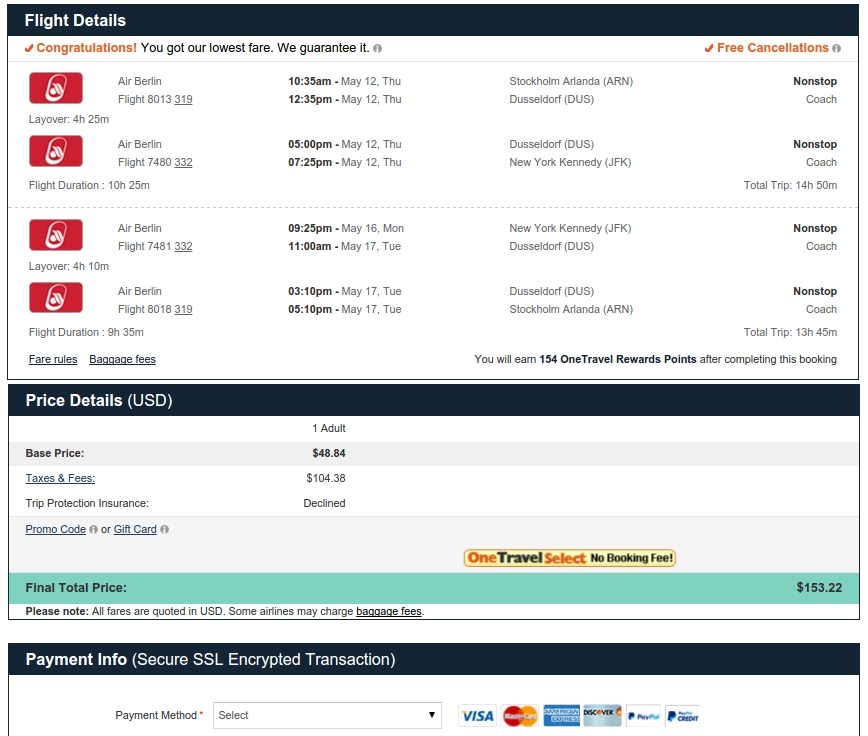Click the Air Berlin logo for Flight 7481
Screen dimensions: 868x736
point(56,235)
